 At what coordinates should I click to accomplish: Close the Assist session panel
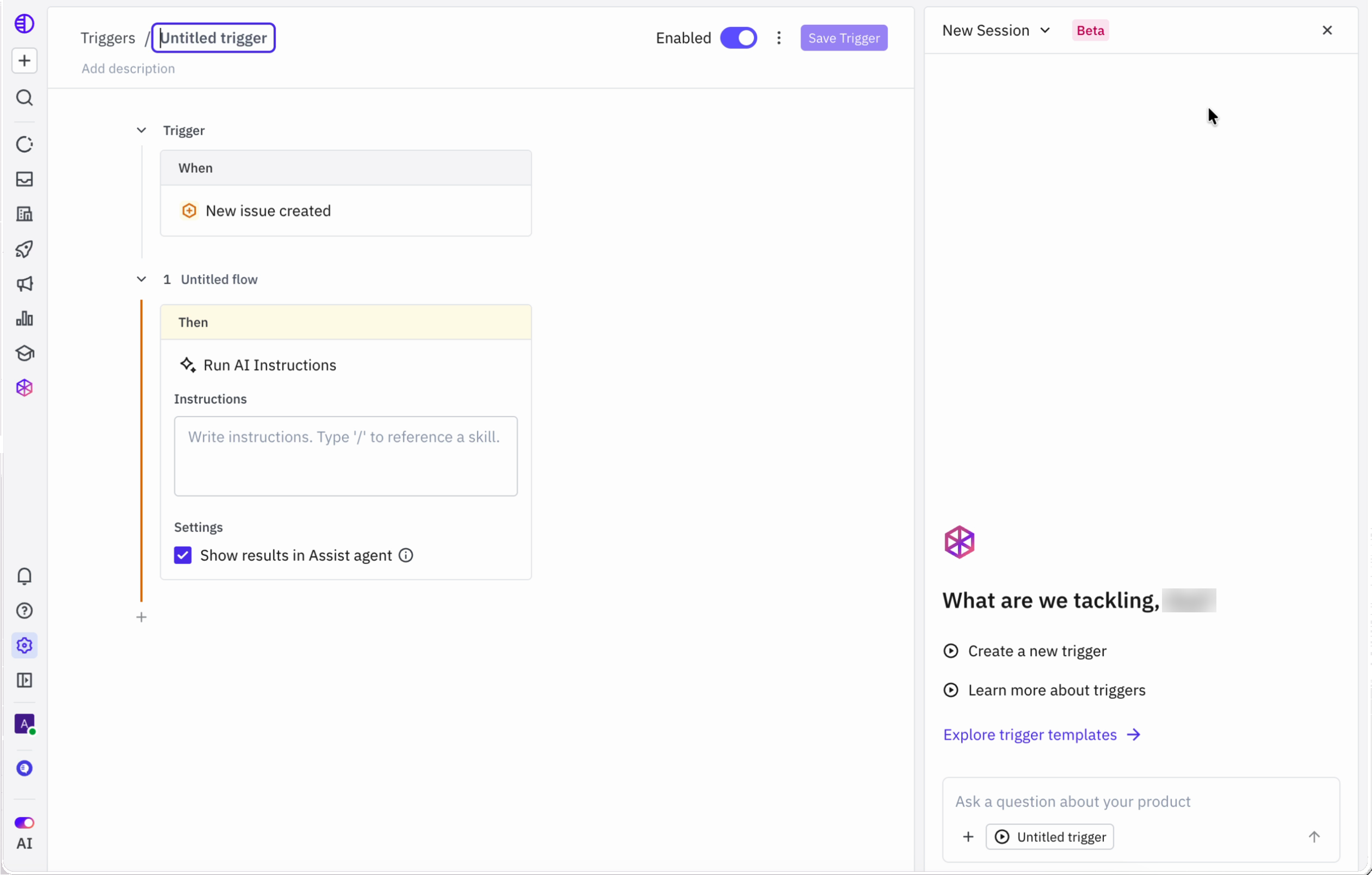1327,31
